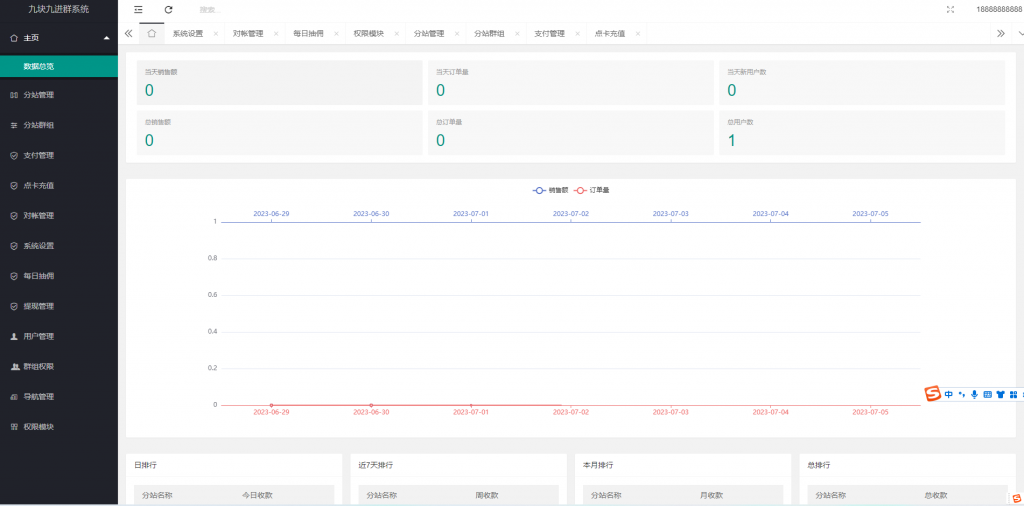The width and height of the screenshot is (1024, 506).
Task: Collapse the 主页 sidebar menu
Action: tap(59, 38)
